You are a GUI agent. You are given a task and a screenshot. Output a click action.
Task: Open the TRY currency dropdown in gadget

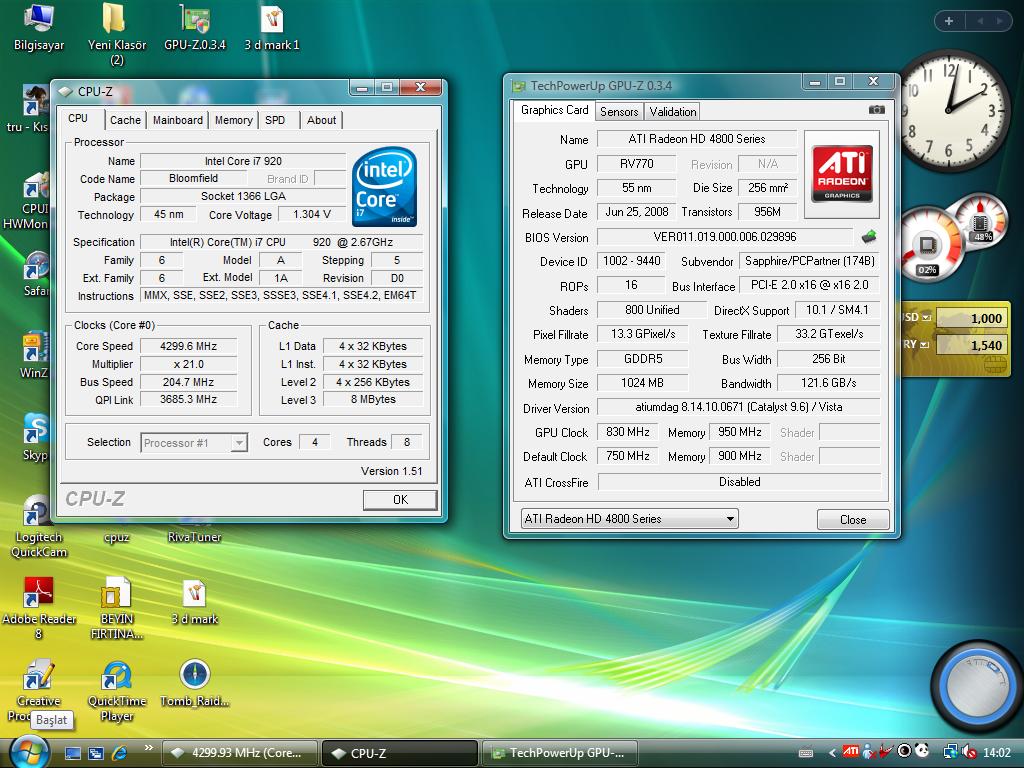click(924, 345)
